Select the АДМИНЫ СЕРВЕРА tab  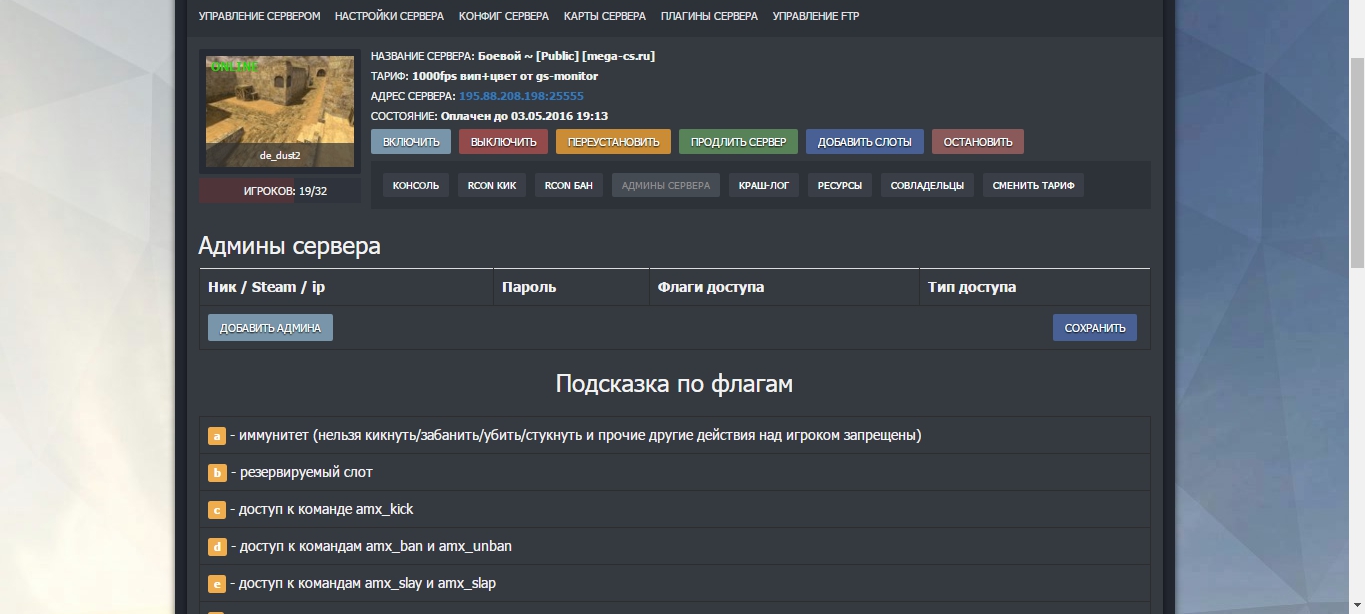pyautogui.click(x=666, y=185)
